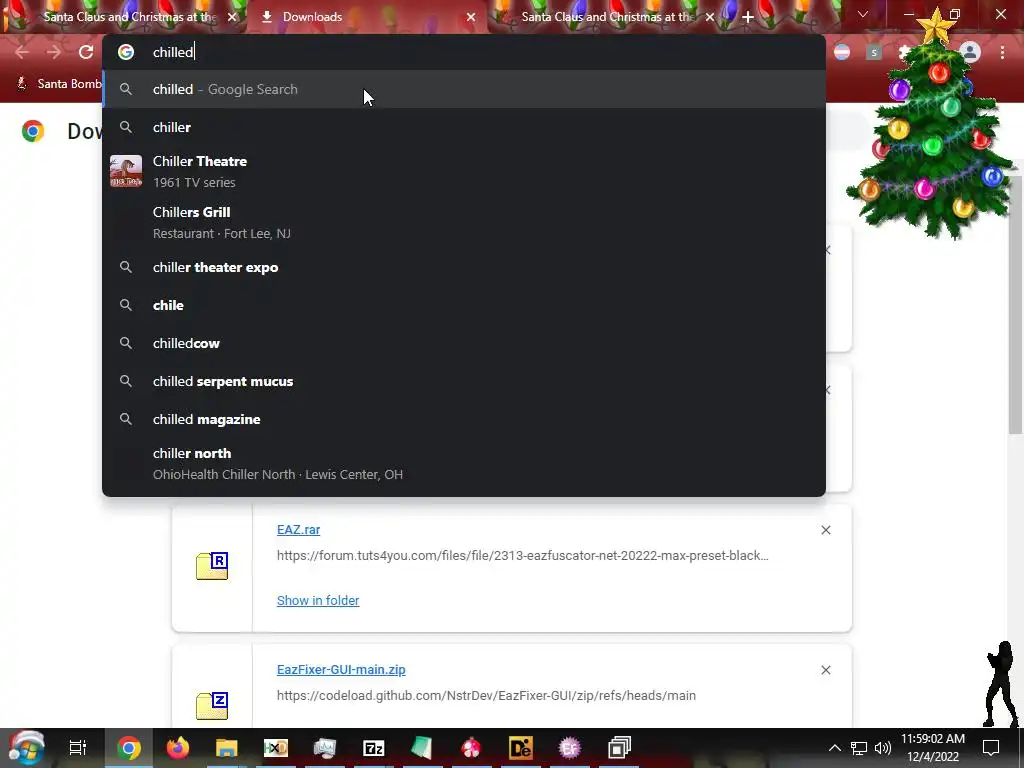Go forward with the browser forward arrow
Image resolution: width=1024 pixels, height=768 pixels.
tap(54, 52)
